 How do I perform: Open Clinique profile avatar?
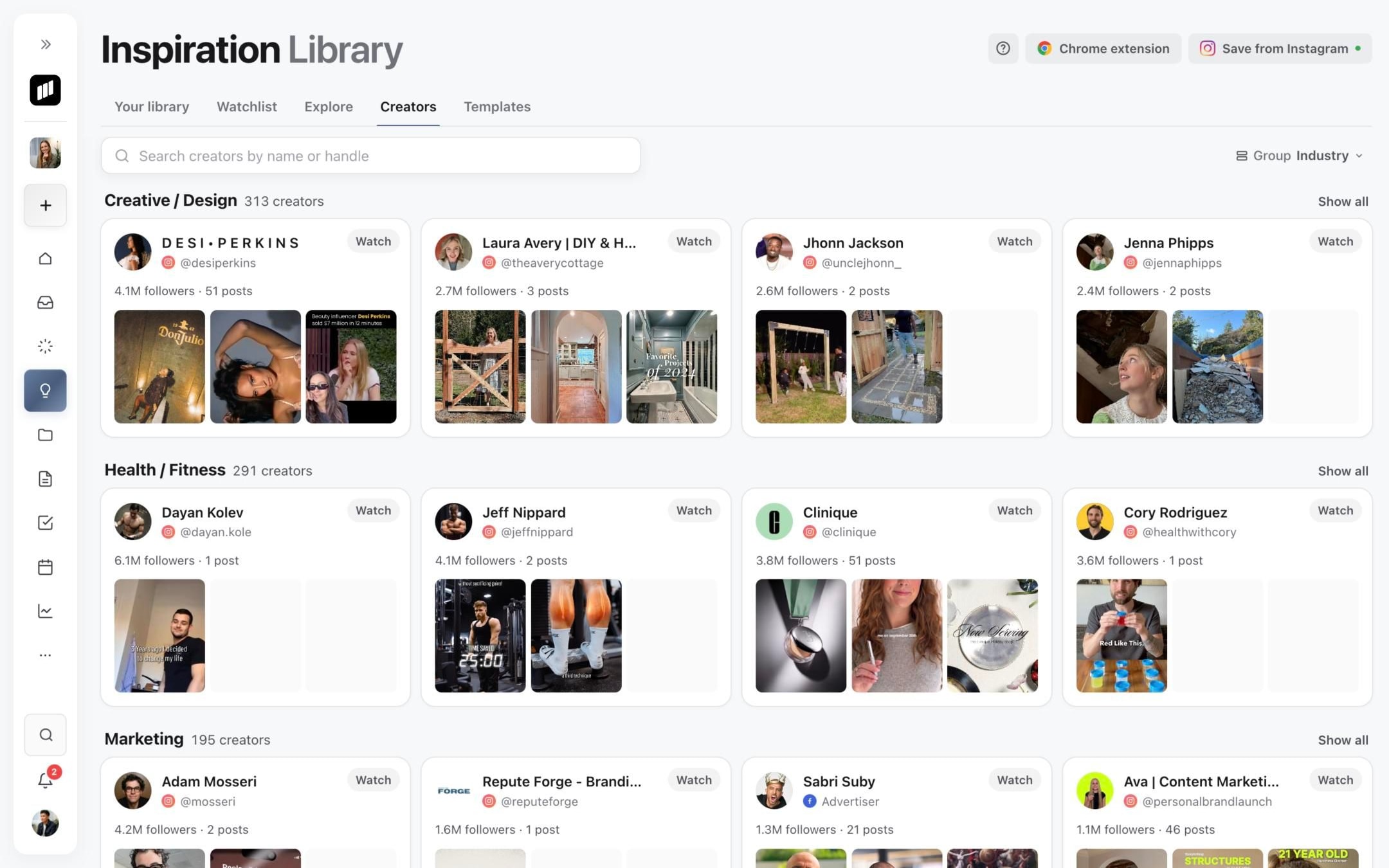click(x=774, y=521)
